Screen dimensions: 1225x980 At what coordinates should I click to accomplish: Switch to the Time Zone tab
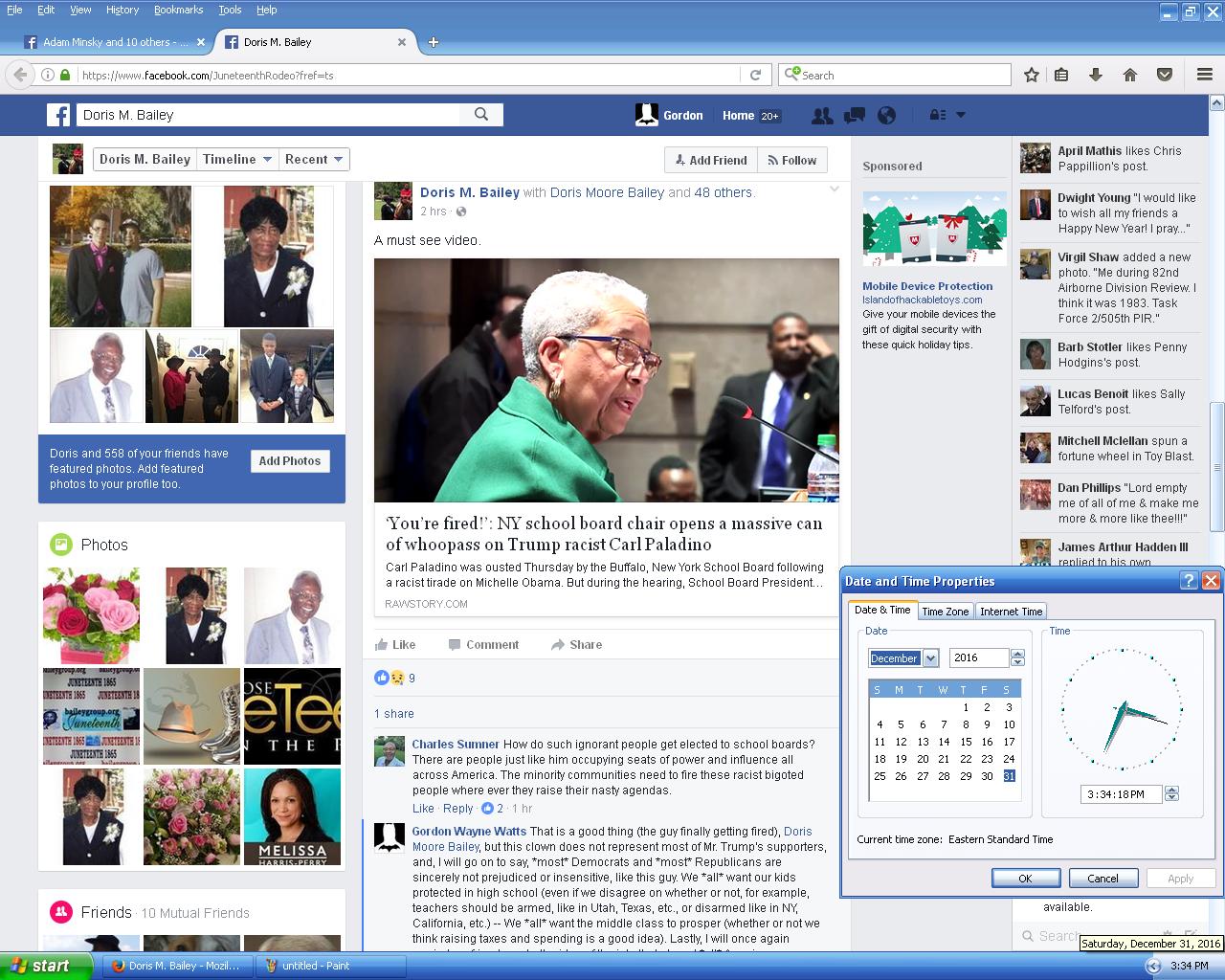tap(945, 612)
